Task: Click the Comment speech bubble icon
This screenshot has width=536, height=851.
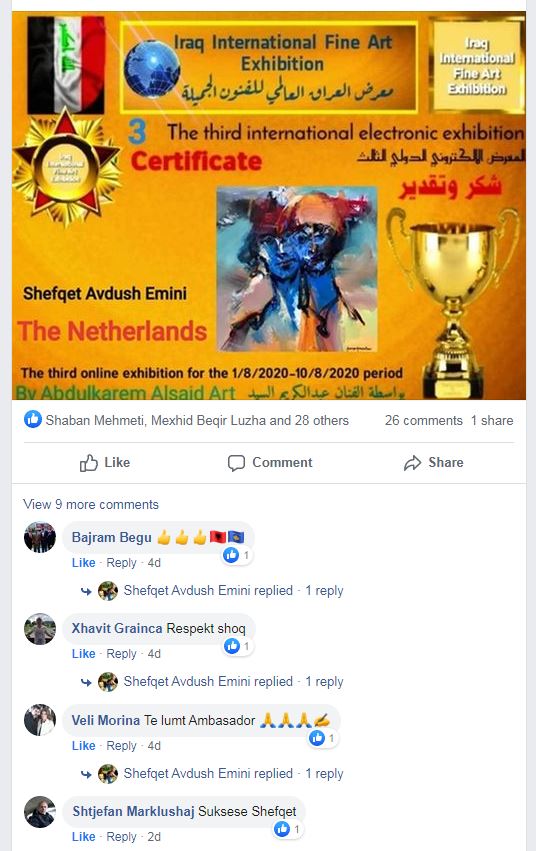Action: point(236,463)
